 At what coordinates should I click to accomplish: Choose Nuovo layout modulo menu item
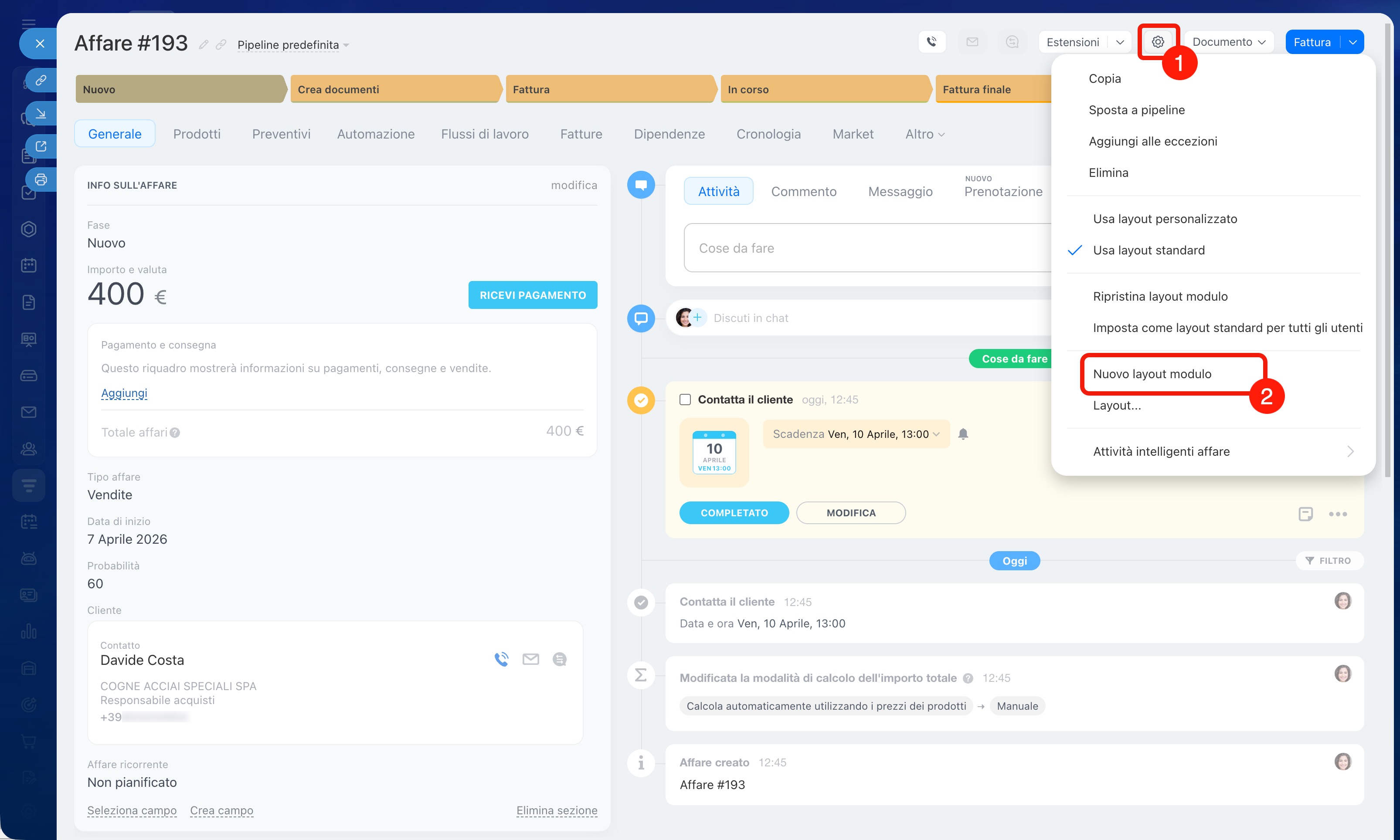point(1152,374)
